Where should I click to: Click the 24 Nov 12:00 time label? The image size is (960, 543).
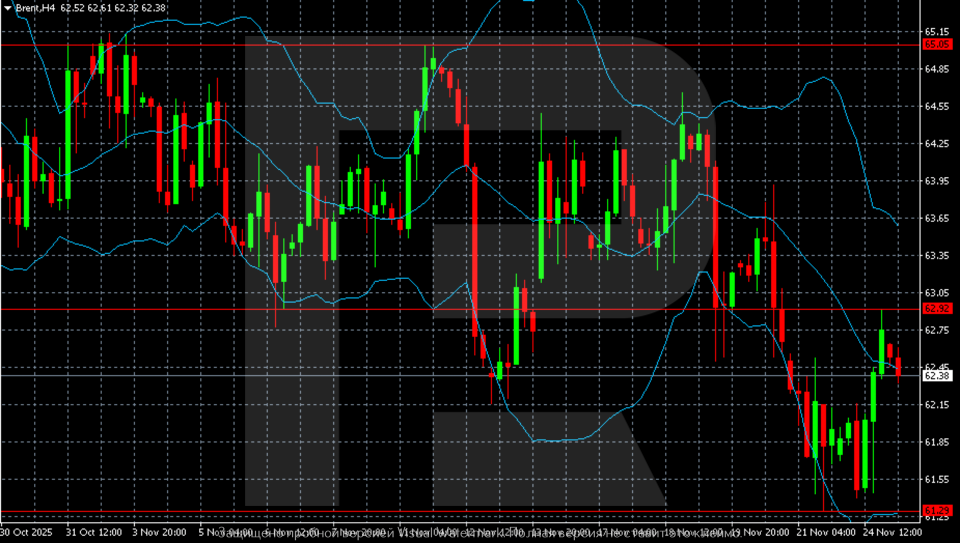pos(888,533)
